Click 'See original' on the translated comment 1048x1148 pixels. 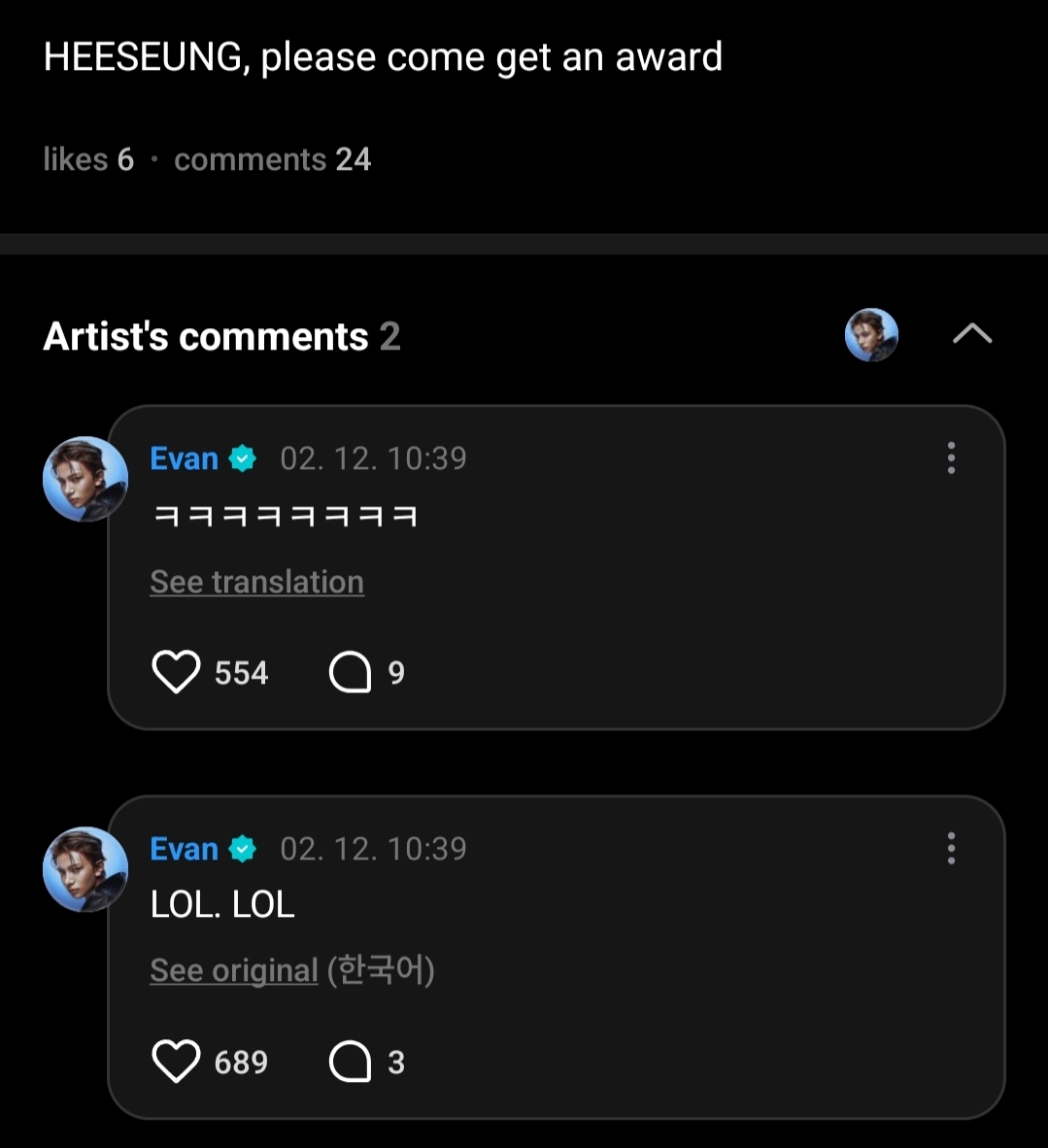[x=234, y=970]
